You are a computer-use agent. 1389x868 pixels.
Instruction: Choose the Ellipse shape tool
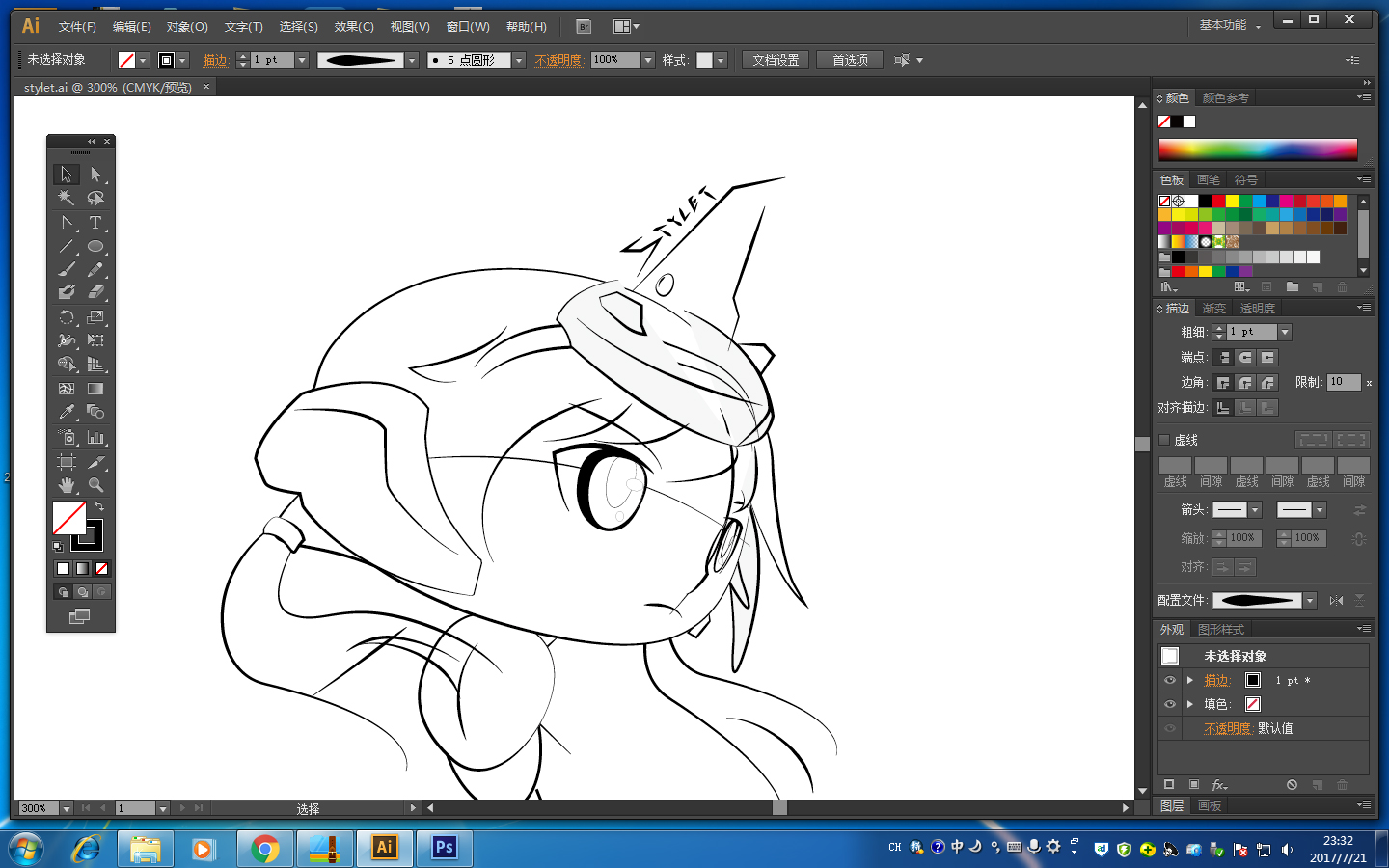95,246
